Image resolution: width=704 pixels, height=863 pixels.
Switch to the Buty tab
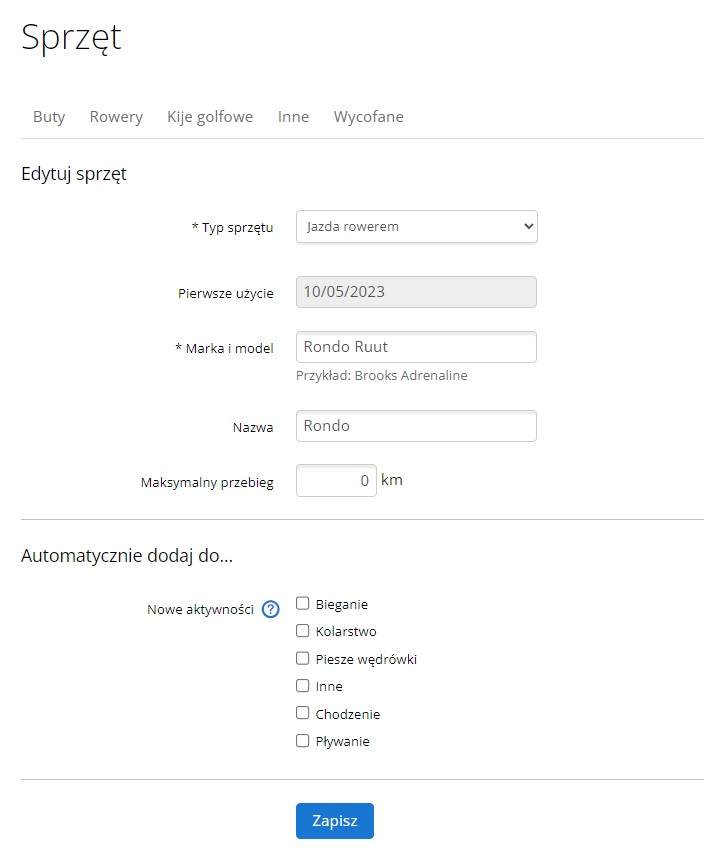(49, 117)
